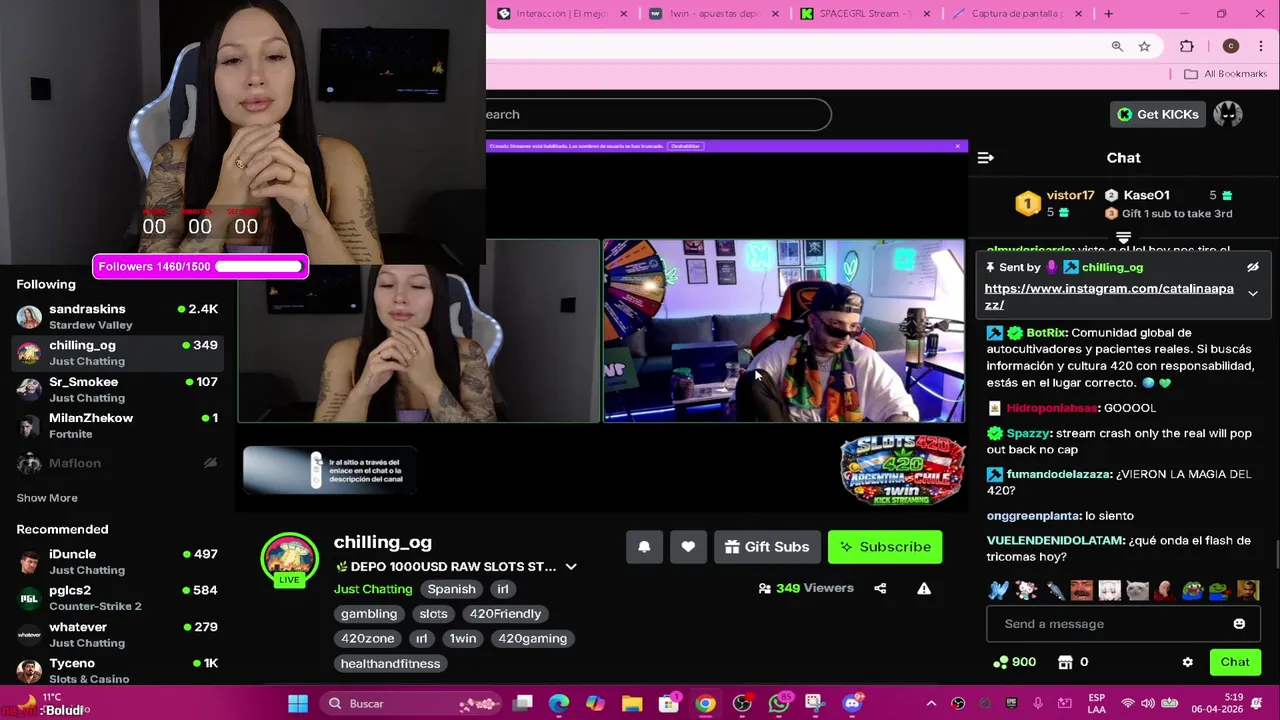
Task: Open sandraskins in the Following list
Action: pos(118,317)
